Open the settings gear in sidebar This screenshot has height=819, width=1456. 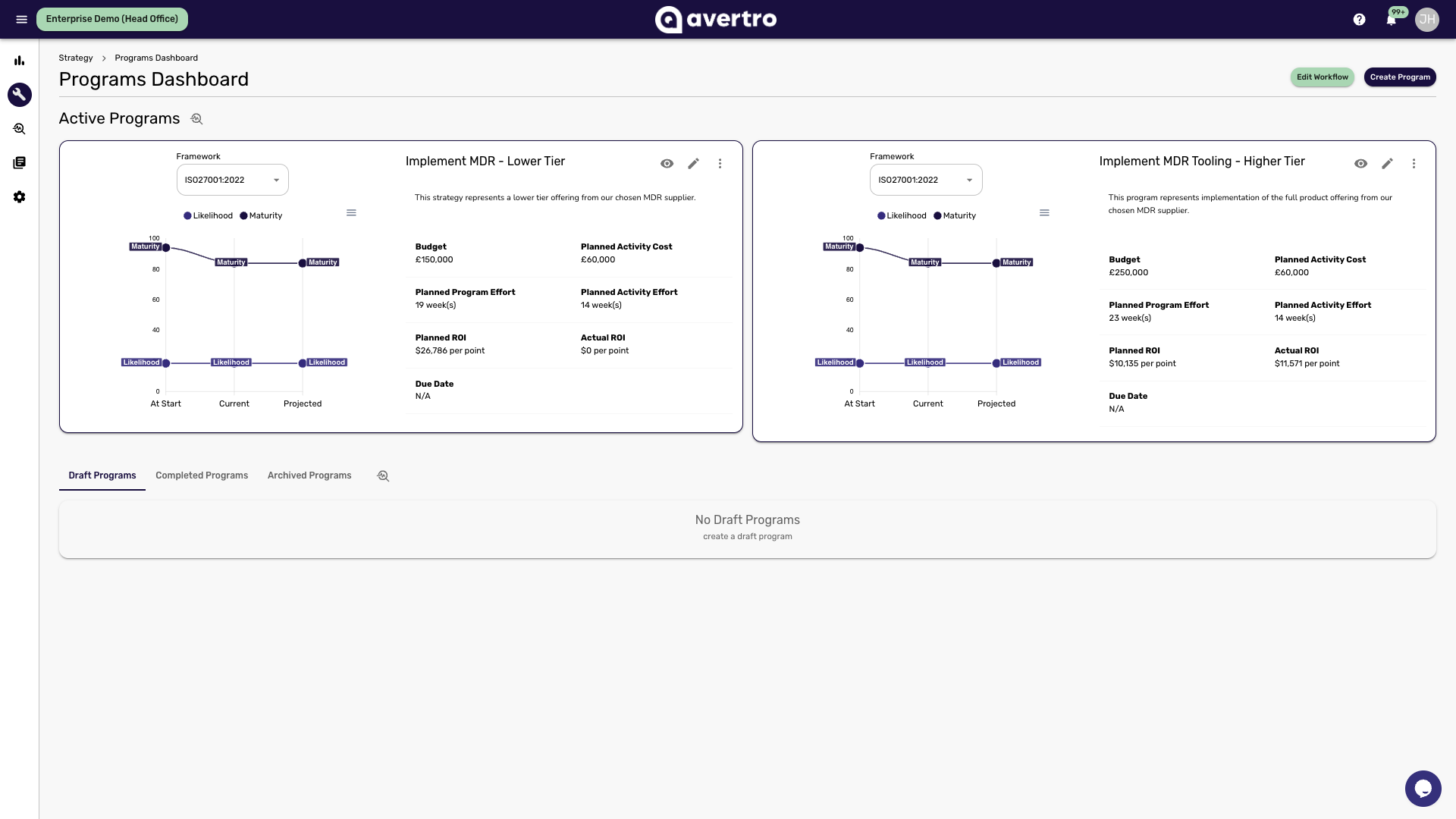(20, 197)
